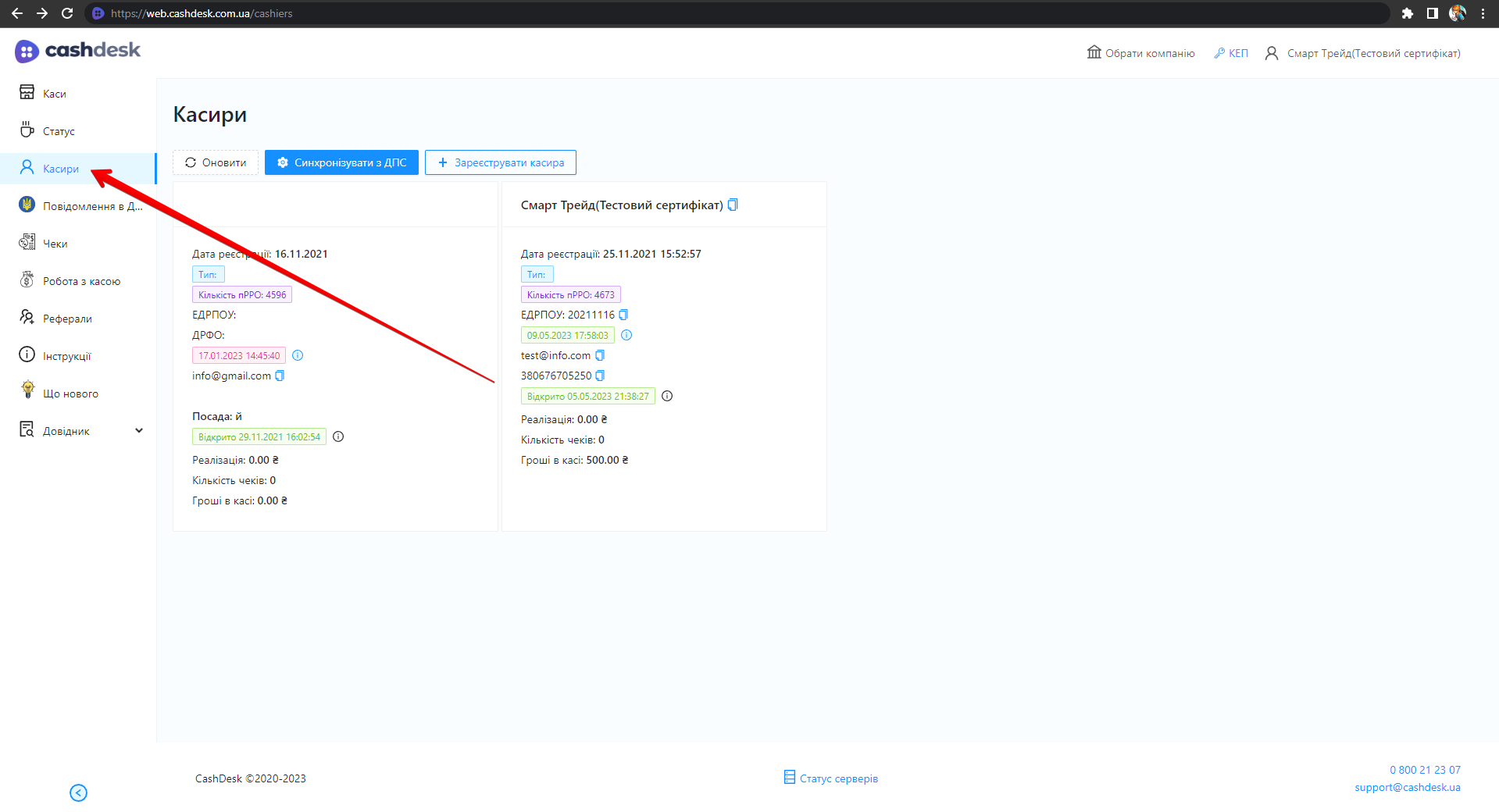Click the КЕП key link in the header
The image size is (1499, 812).
click(1231, 53)
